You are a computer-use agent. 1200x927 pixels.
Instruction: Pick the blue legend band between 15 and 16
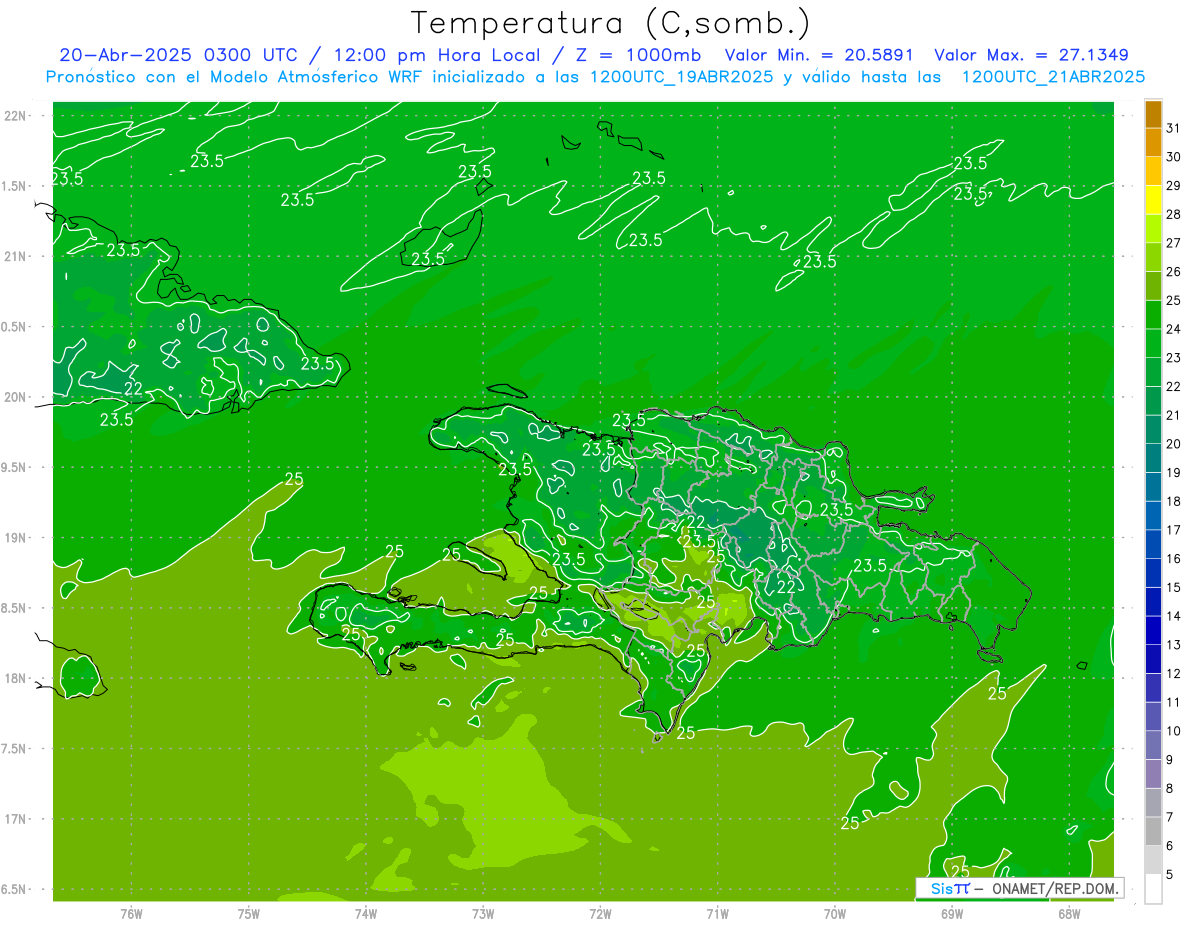1153,573
